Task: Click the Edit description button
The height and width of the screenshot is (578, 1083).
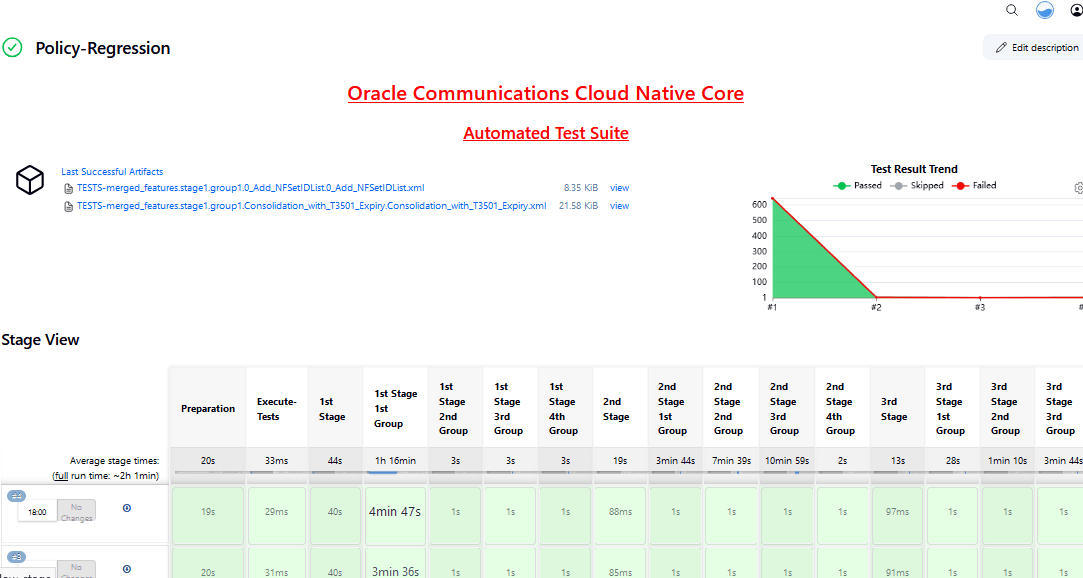Action: (1037, 48)
